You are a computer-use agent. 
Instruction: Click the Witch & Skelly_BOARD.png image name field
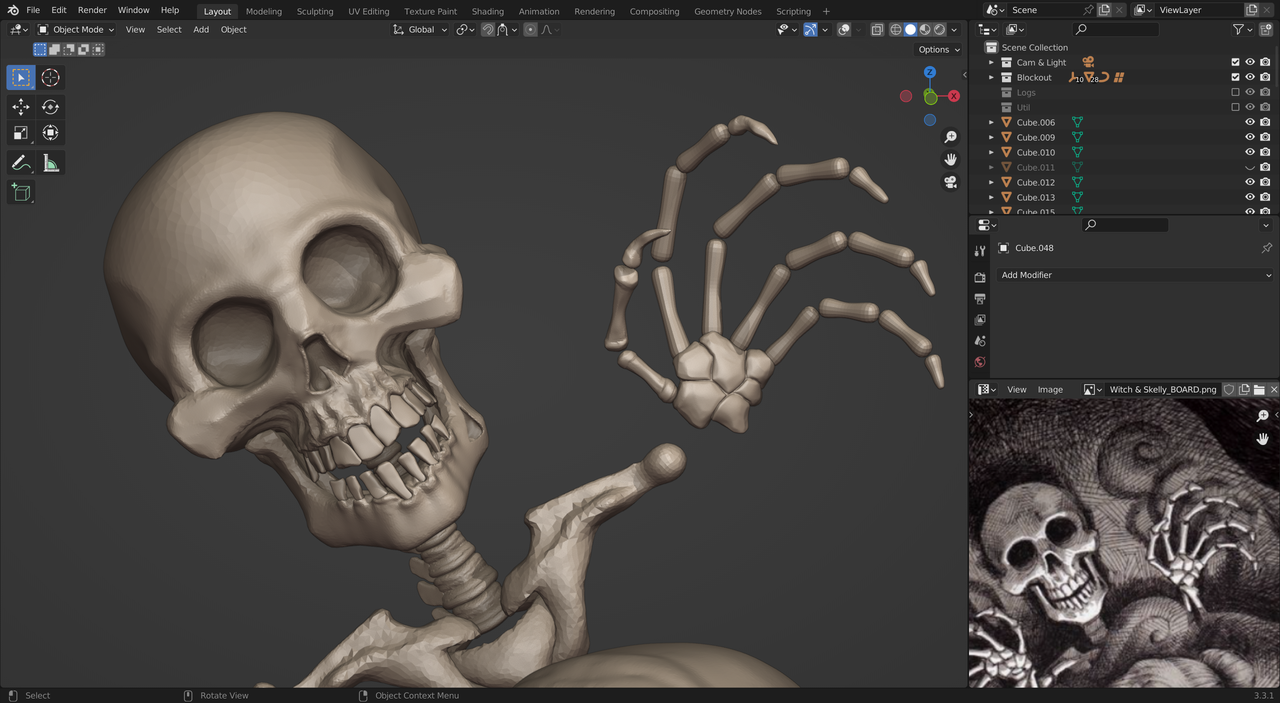pyautogui.click(x=1164, y=389)
